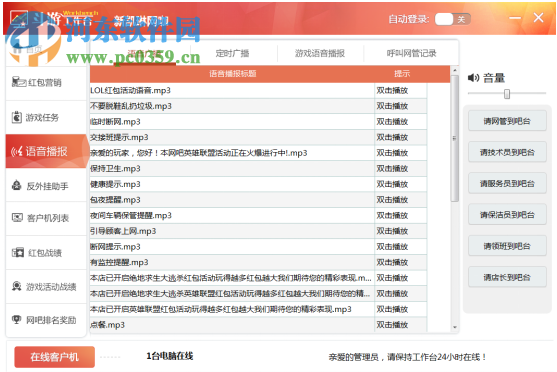
Task: Open the 反外挂助手 sidebar section
Action: [x=46, y=185]
